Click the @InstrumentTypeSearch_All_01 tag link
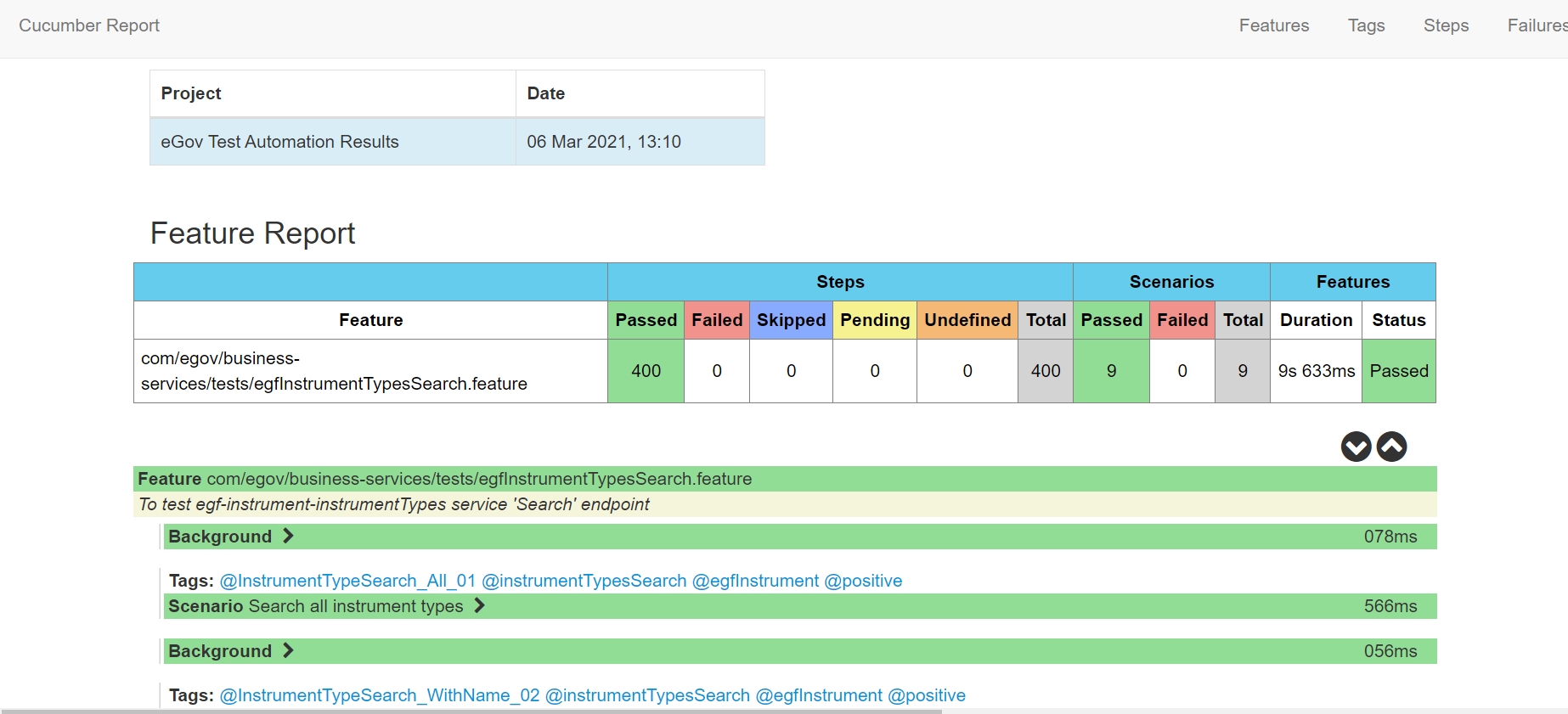Viewport: 1568px width, 714px height. 347,581
